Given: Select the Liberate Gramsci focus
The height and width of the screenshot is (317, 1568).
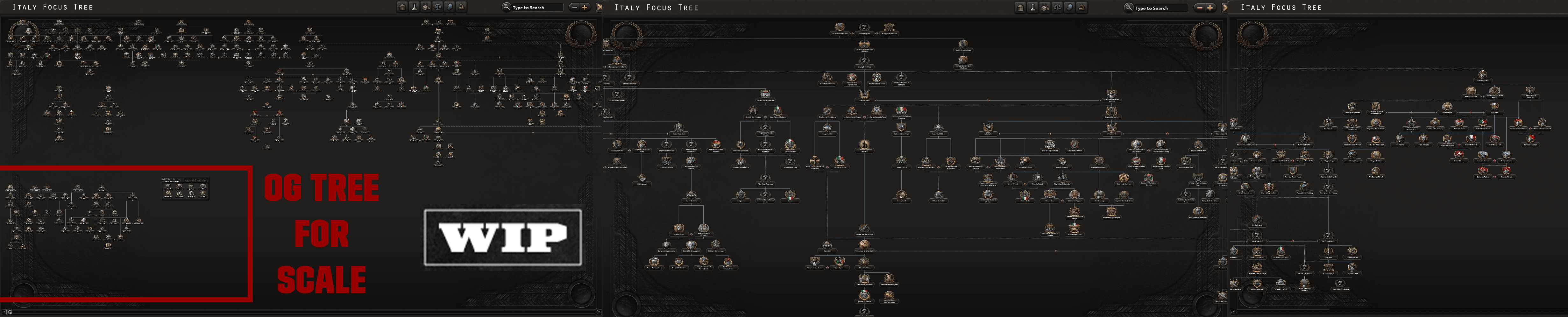Looking at the screenshot, I should click(629, 80).
